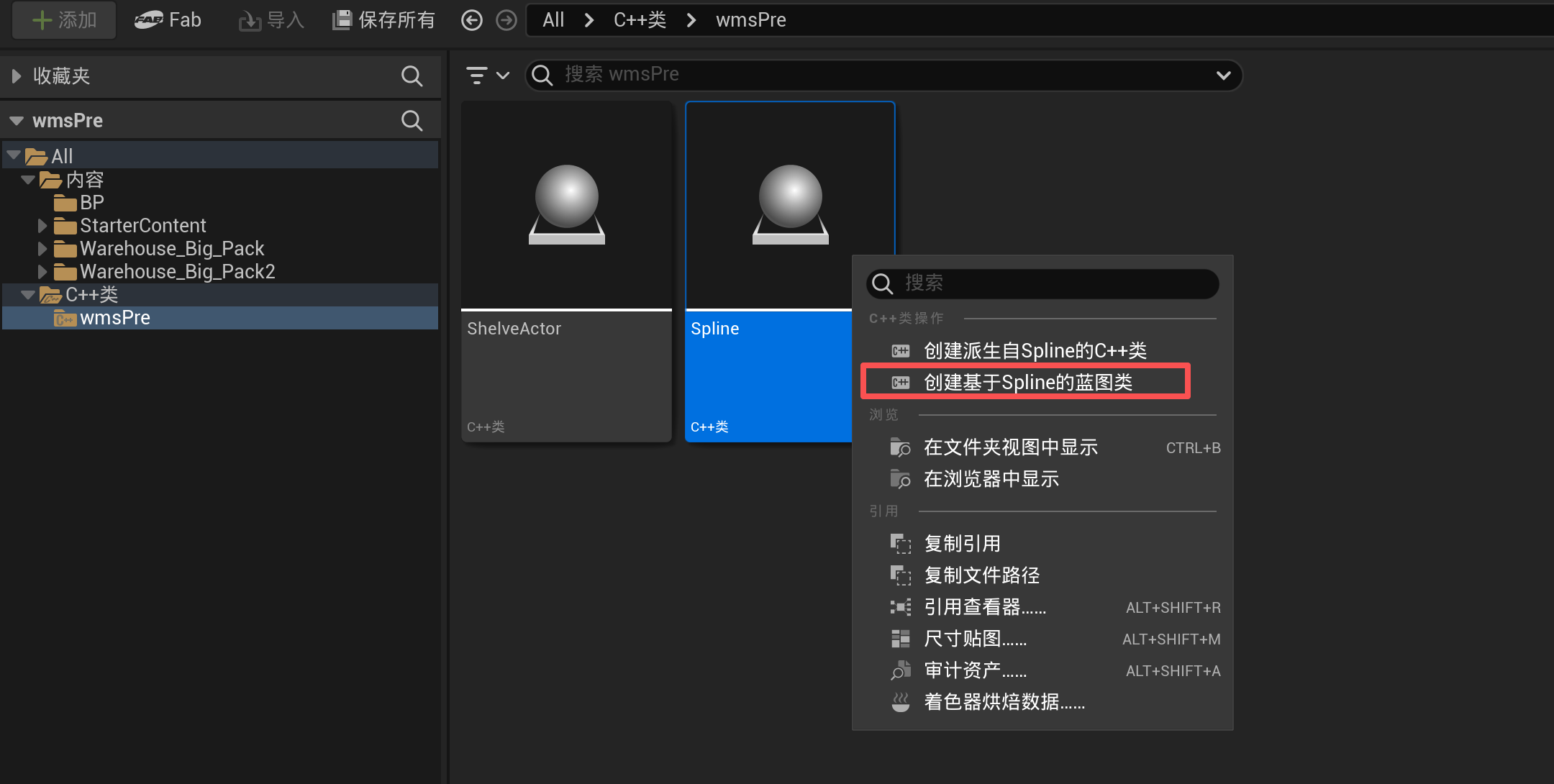Choose 创建派生自Spline的C++类 option
This screenshot has width=1554, height=784.
[1035, 350]
